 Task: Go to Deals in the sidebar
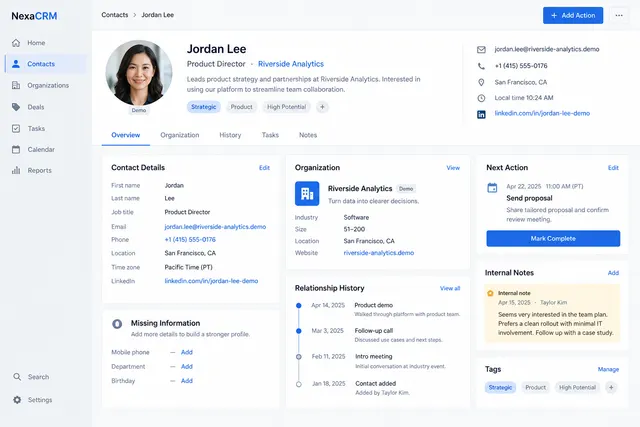[x=46, y=107]
